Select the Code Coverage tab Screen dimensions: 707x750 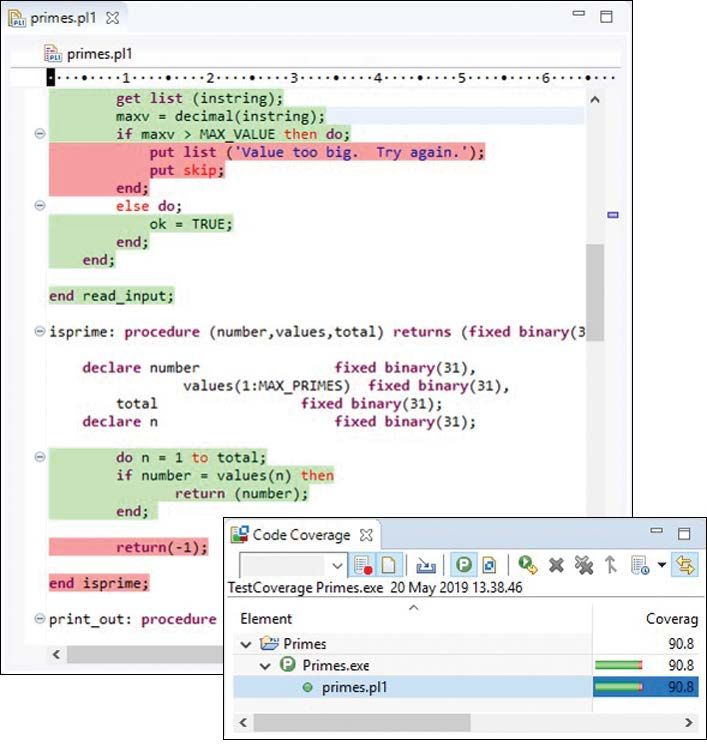(301, 535)
